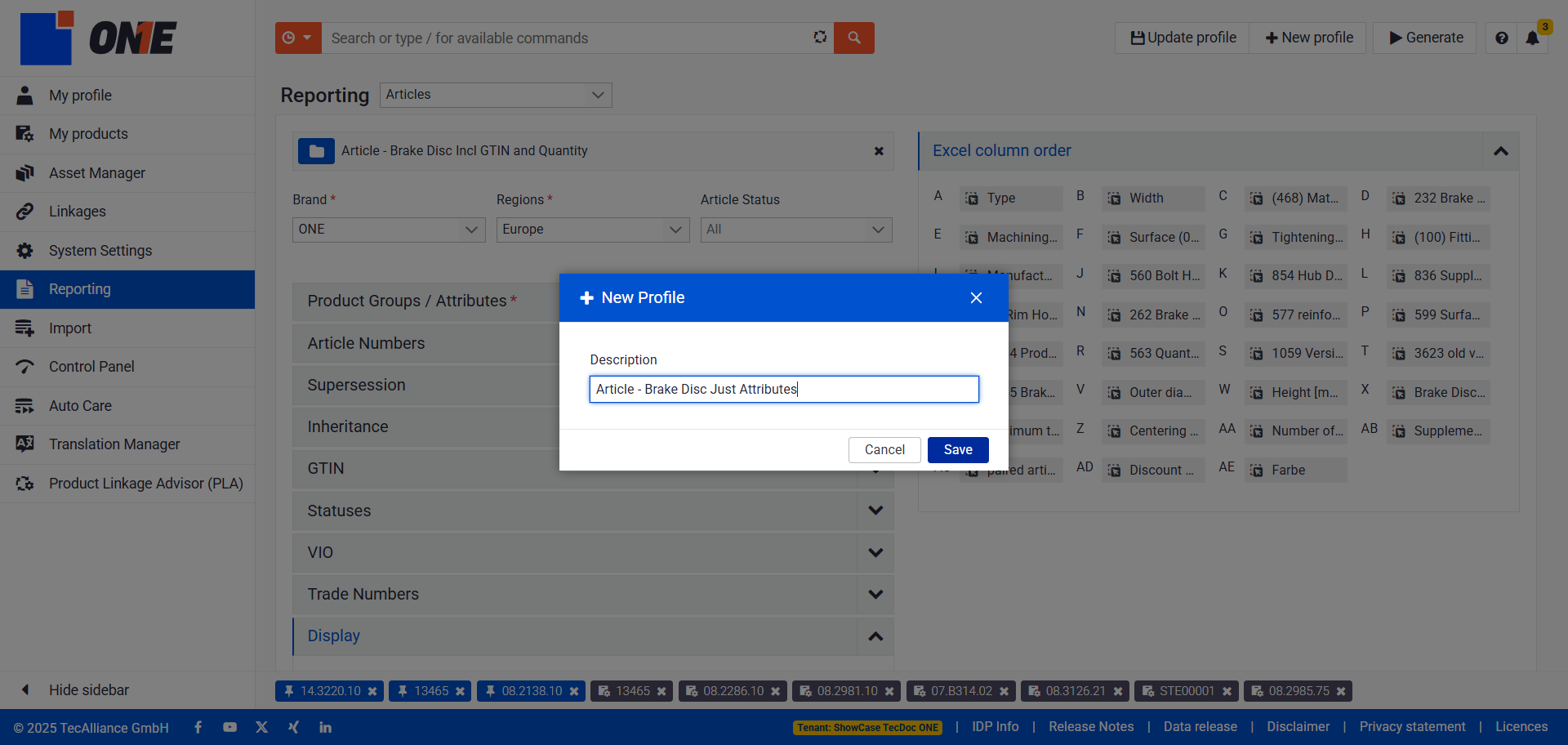
Task: Clear the selected profile with x icon
Action: (x=879, y=151)
